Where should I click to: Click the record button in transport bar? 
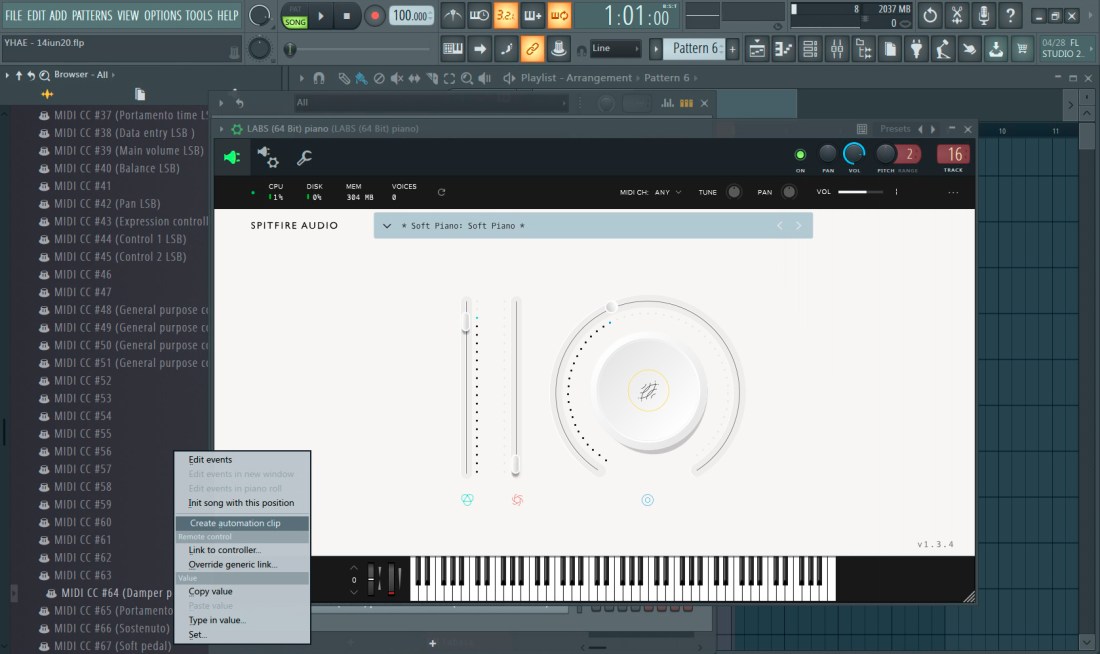tap(375, 16)
